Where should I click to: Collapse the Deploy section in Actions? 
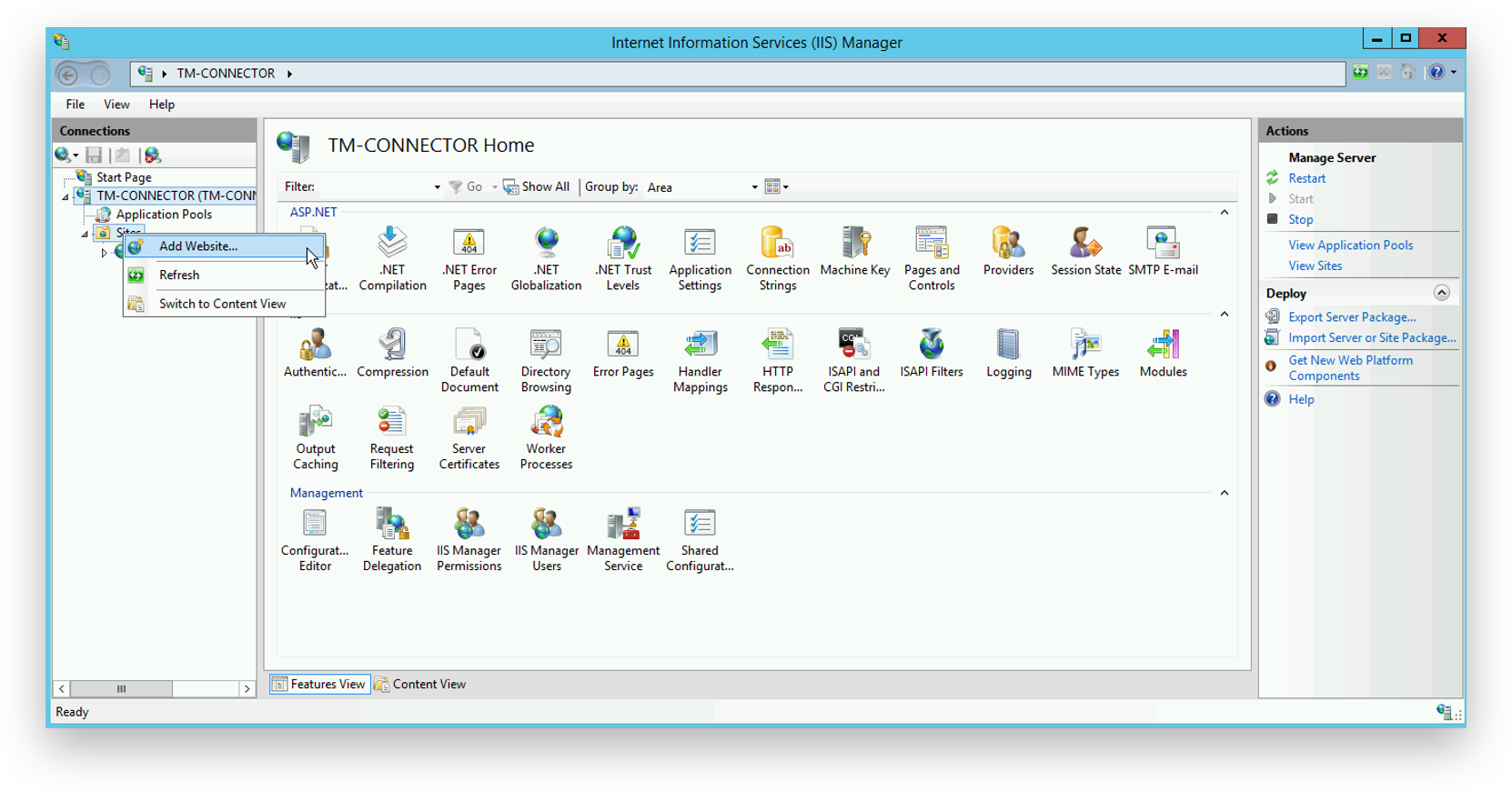1441,293
